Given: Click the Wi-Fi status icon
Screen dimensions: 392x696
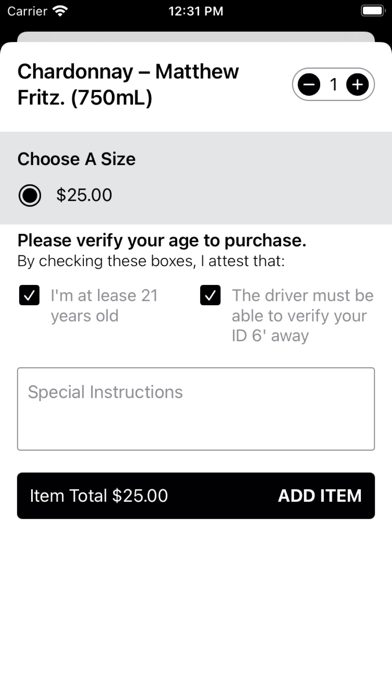Looking at the screenshot, I should coord(60,11).
